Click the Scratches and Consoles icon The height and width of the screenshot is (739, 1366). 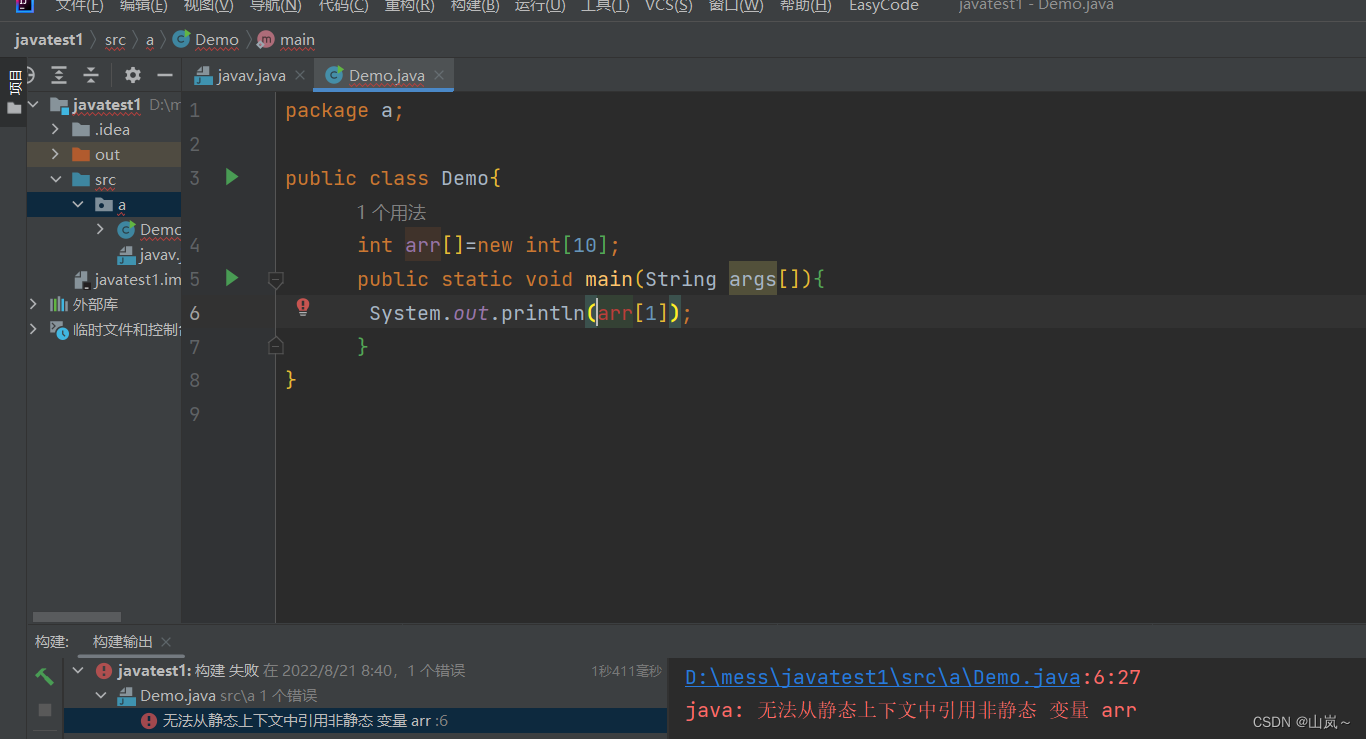click(59, 329)
